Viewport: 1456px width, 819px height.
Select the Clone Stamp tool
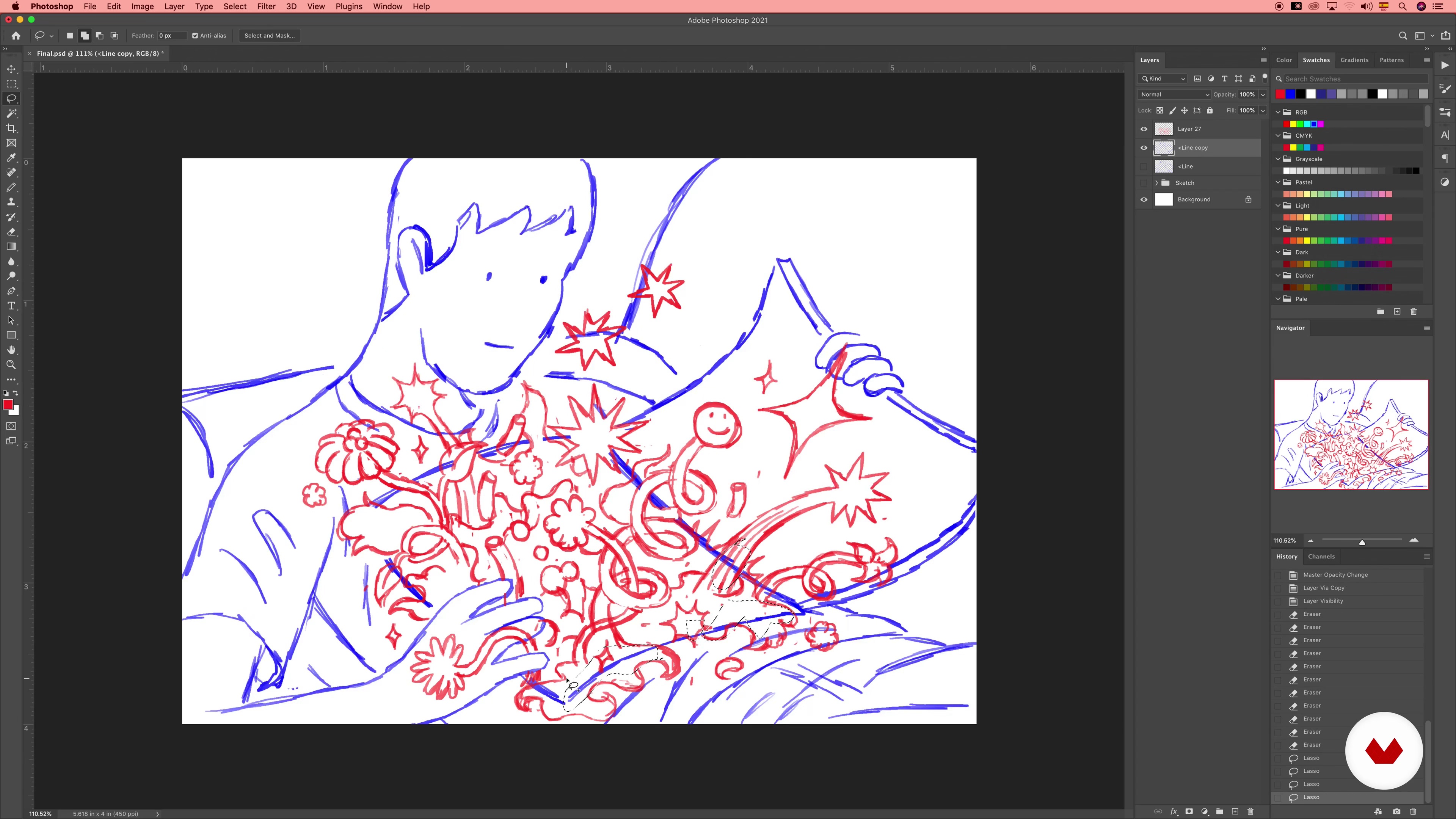pyautogui.click(x=11, y=202)
